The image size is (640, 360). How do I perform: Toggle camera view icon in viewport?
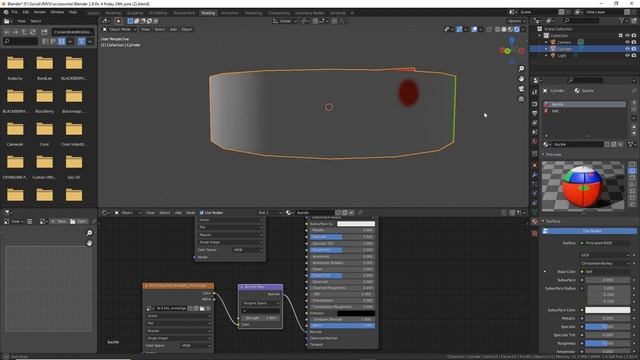521,89
